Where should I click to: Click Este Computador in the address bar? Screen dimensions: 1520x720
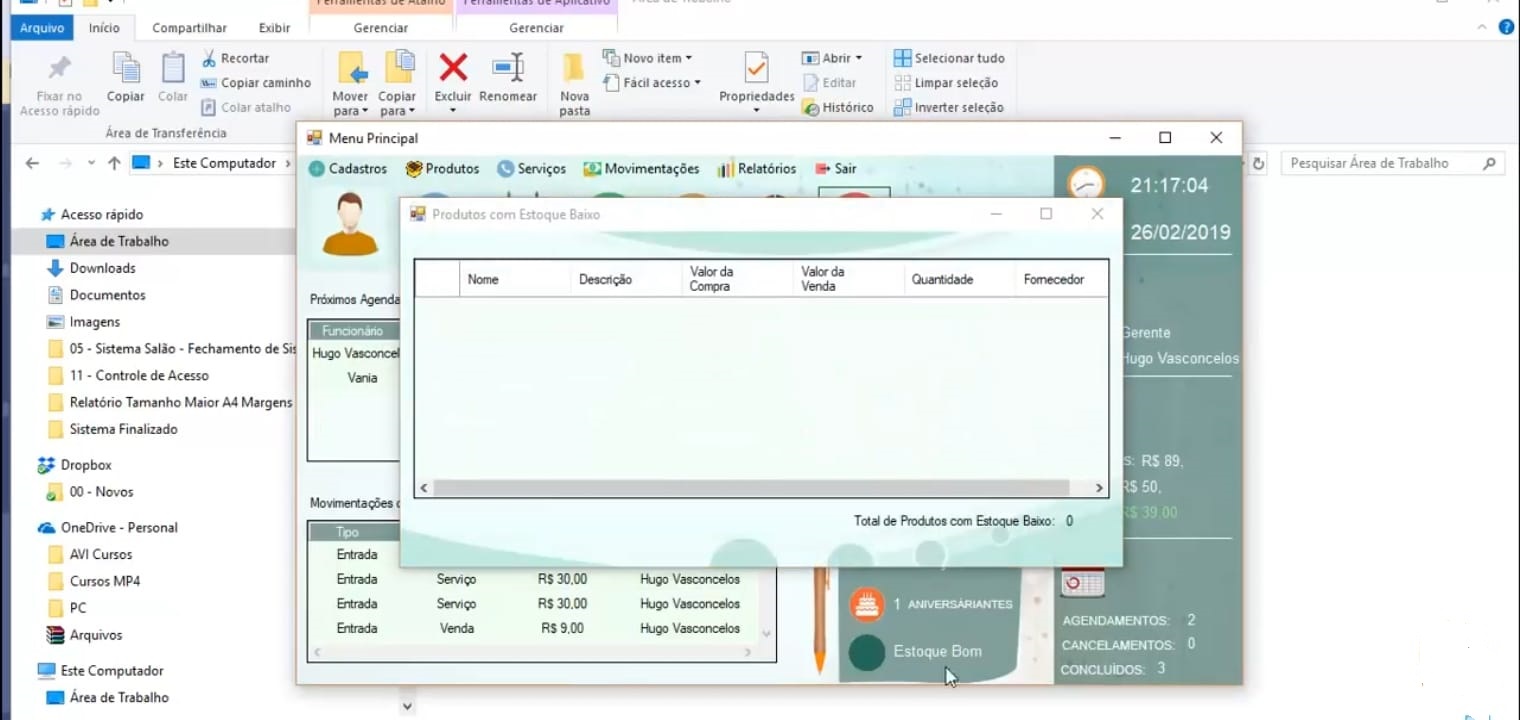click(x=225, y=163)
